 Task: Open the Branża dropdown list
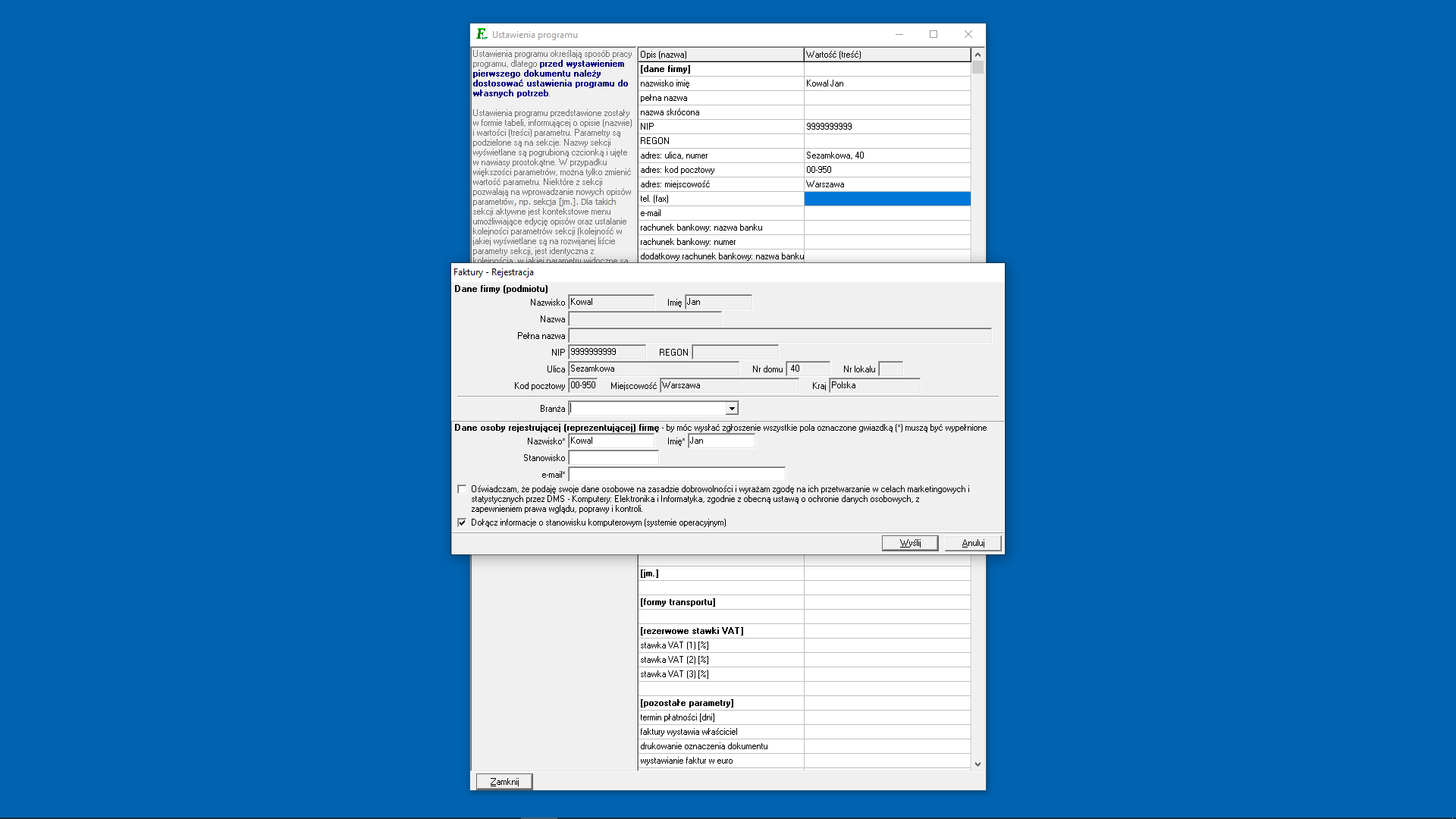coord(732,409)
